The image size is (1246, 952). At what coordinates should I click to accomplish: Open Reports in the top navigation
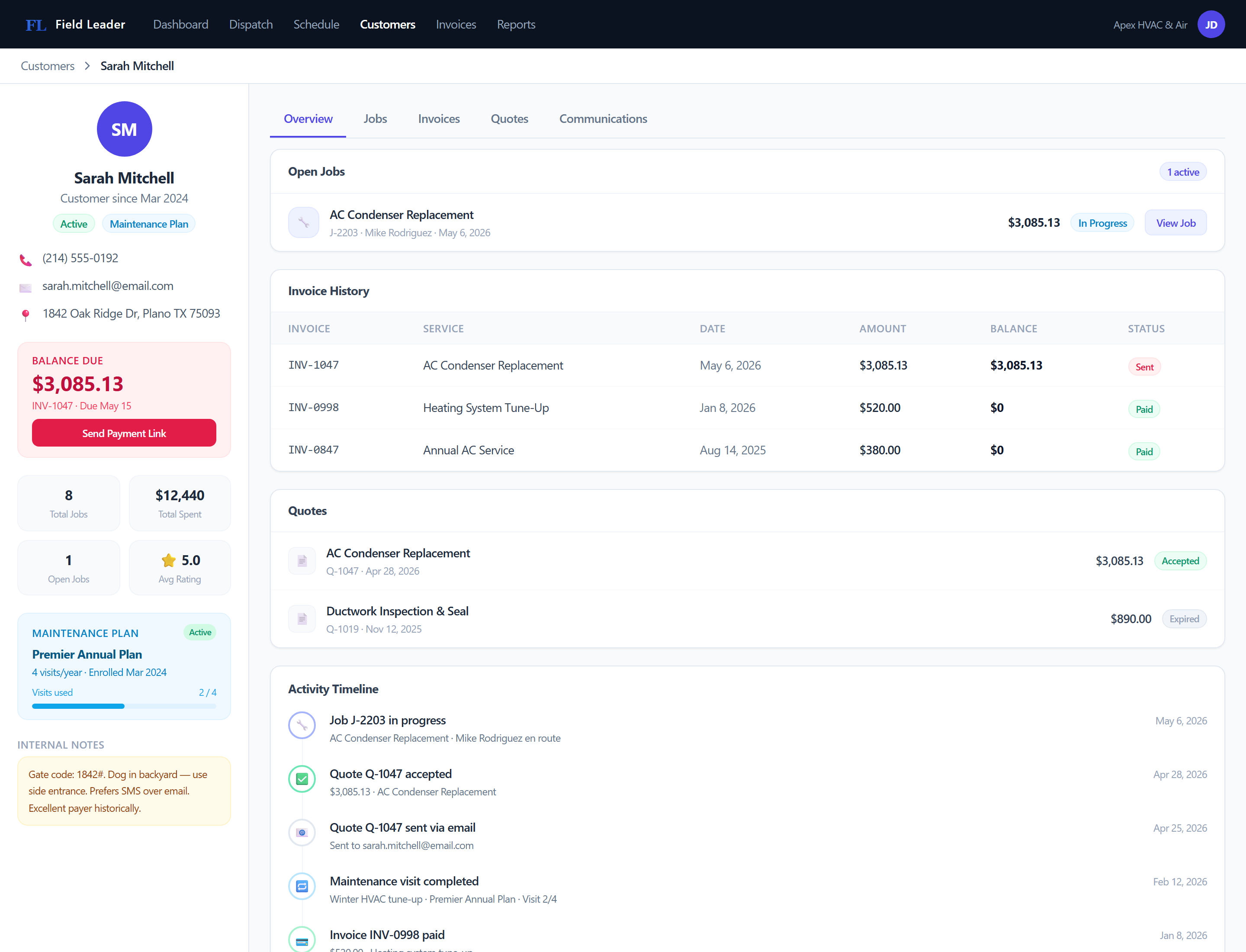coord(516,24)
